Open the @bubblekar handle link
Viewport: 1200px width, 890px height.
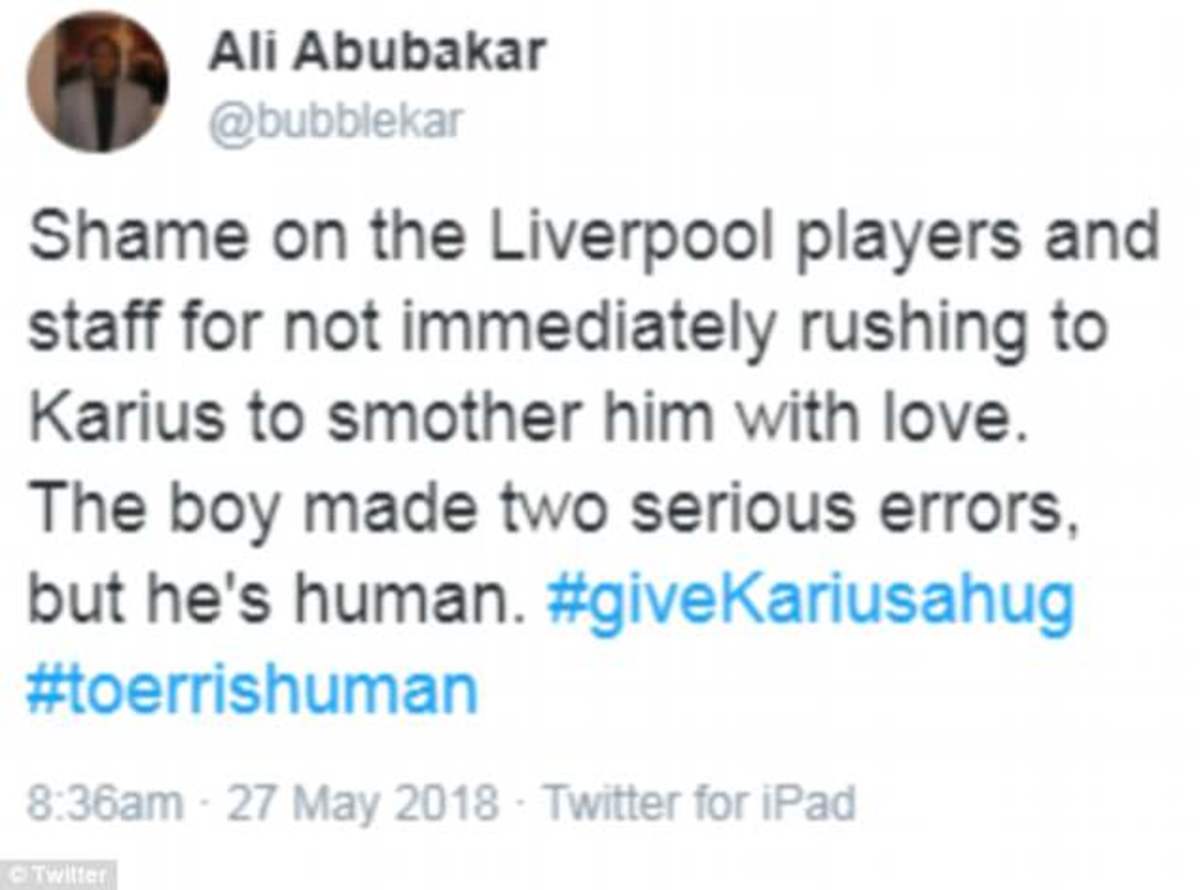tap(336, 122)
